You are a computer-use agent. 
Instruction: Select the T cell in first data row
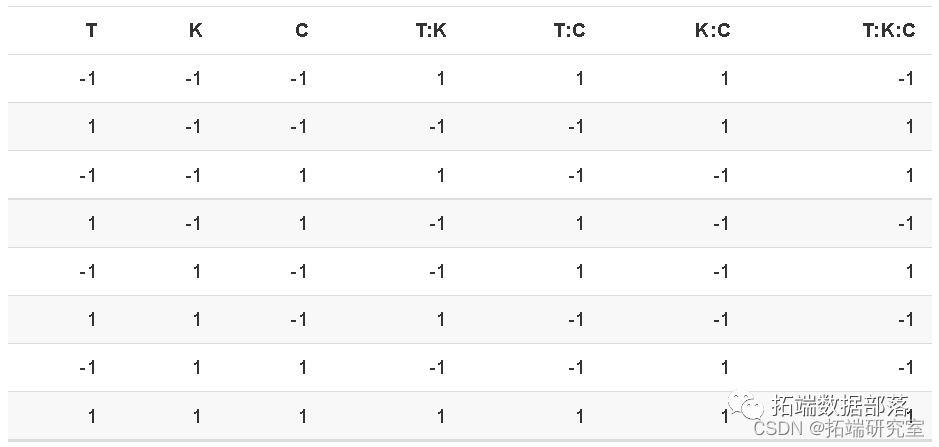pyautogui.click(x=88, y=79)
